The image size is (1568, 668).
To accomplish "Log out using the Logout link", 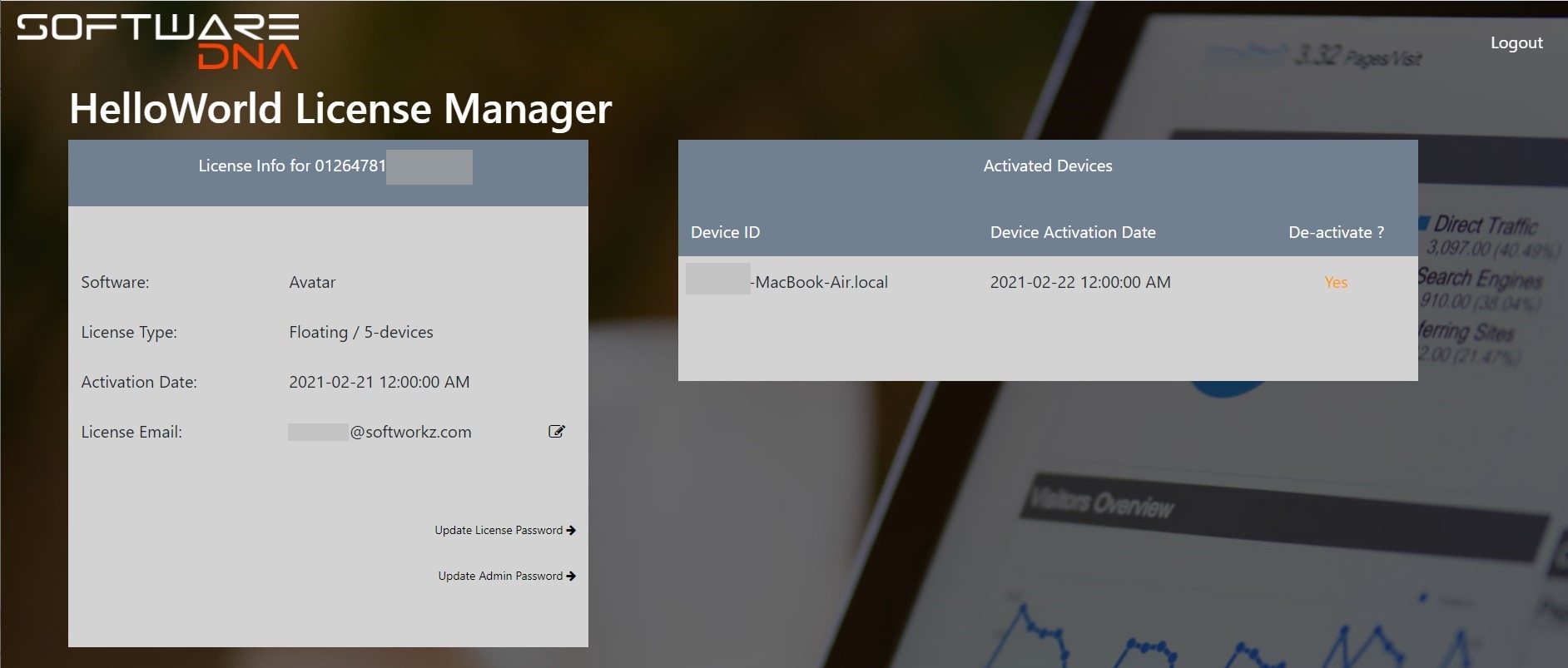I will [x=1516, y=42].
